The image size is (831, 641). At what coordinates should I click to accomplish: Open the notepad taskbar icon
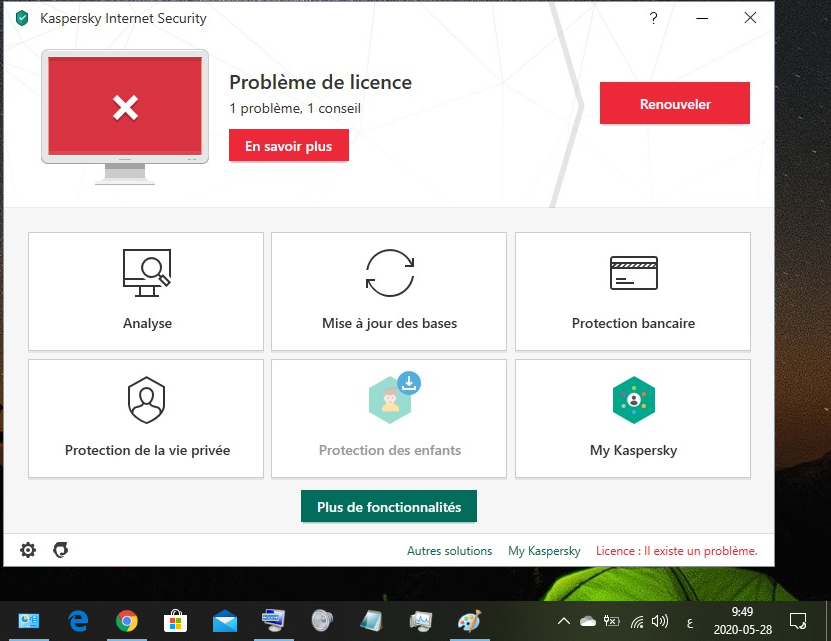click(x=371, y=621)
